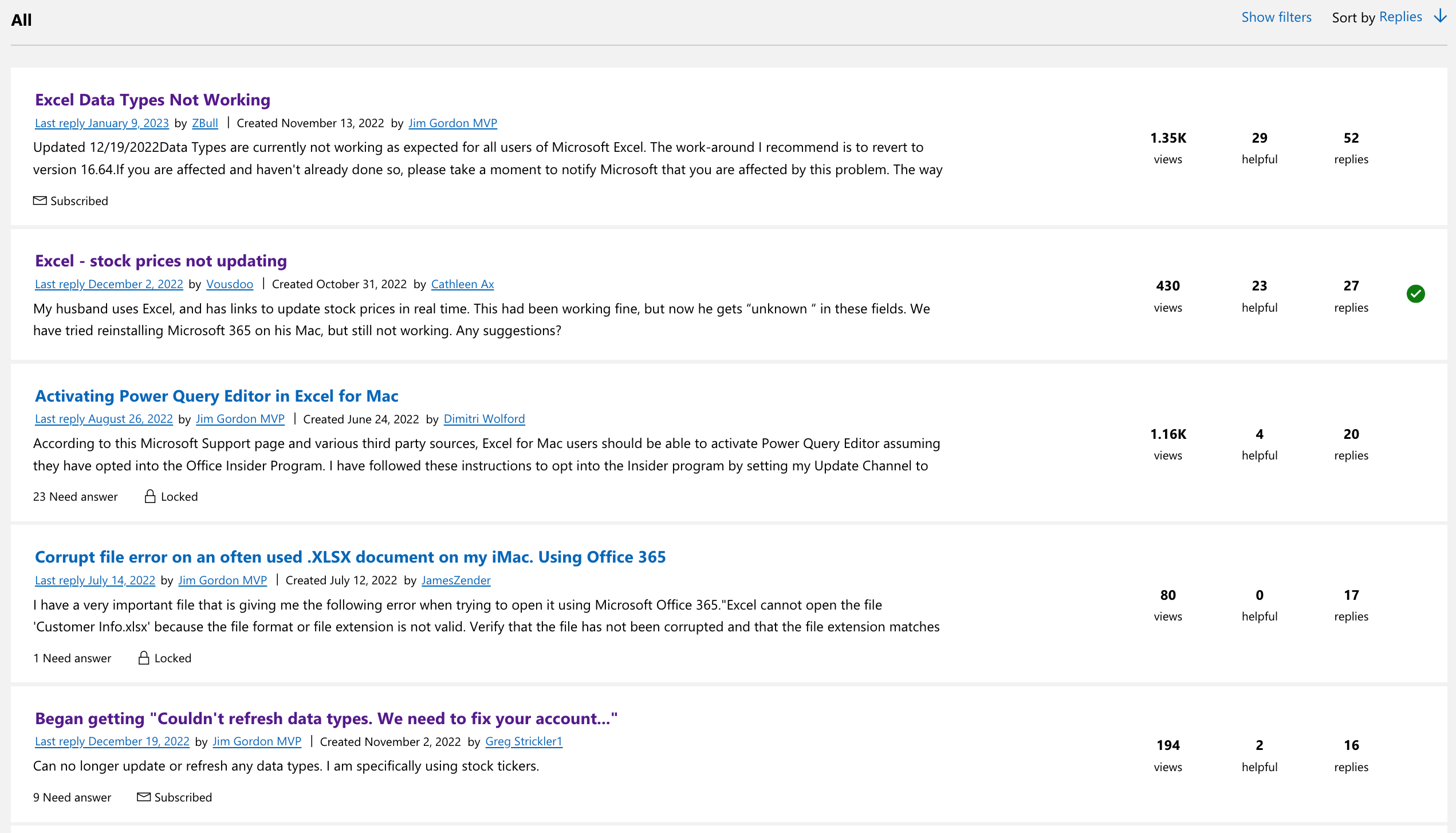Viewport: 1456px width, 833px height.
Task: Click the Greg Strickler1 author link
Action: click(x=524, y=741)
